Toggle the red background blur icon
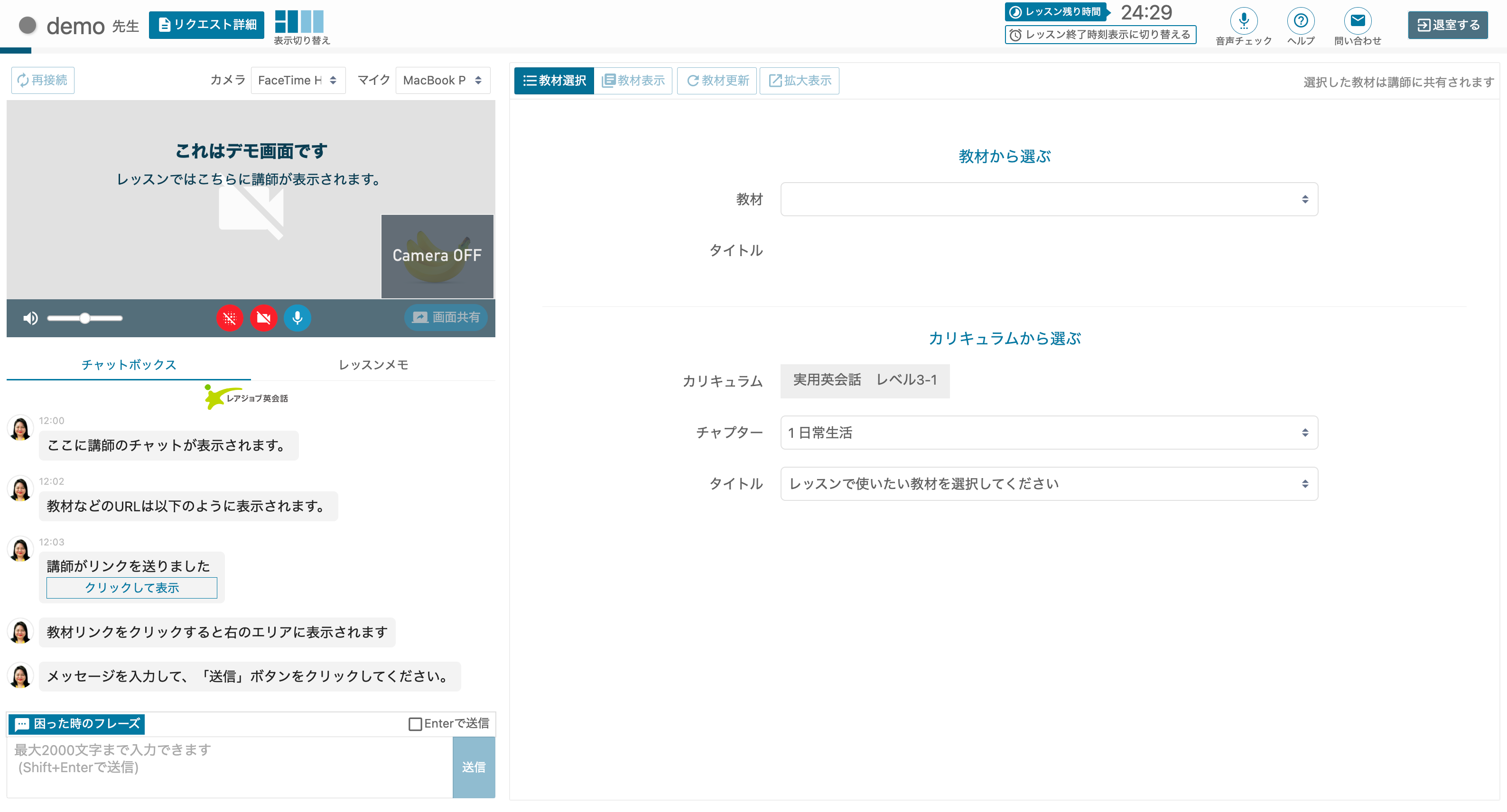1507x812 pixels. coord(230,318)
